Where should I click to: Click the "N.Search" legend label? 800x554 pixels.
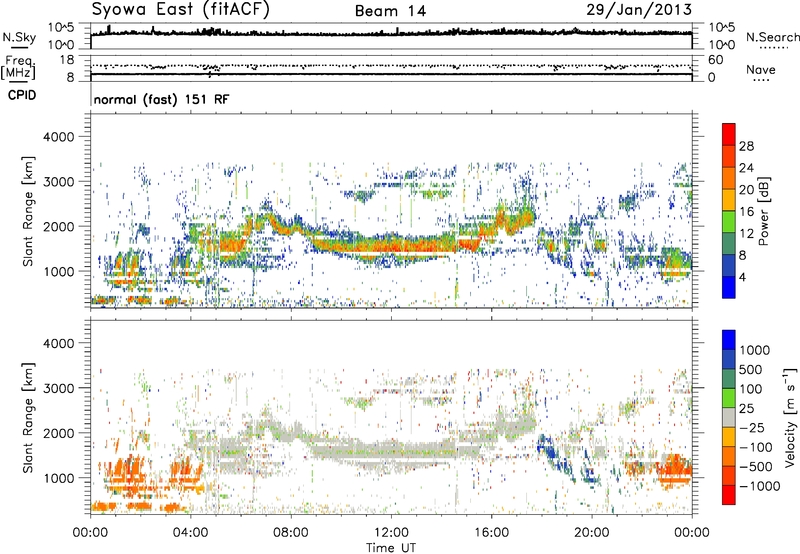(772, 37)
